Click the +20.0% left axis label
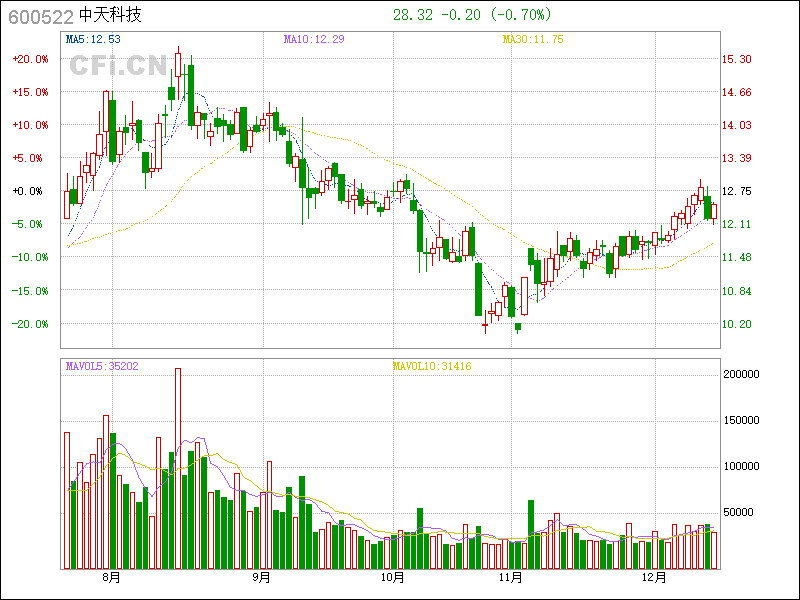 coord(30,59)
